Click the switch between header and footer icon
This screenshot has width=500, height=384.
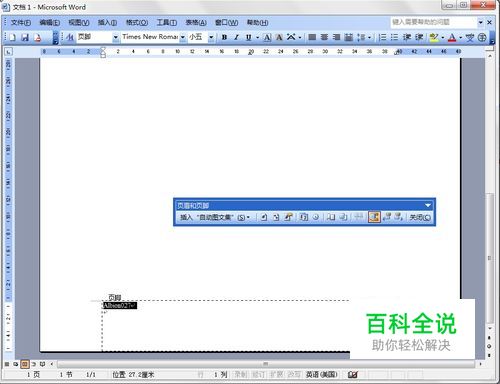click(374, 217)
